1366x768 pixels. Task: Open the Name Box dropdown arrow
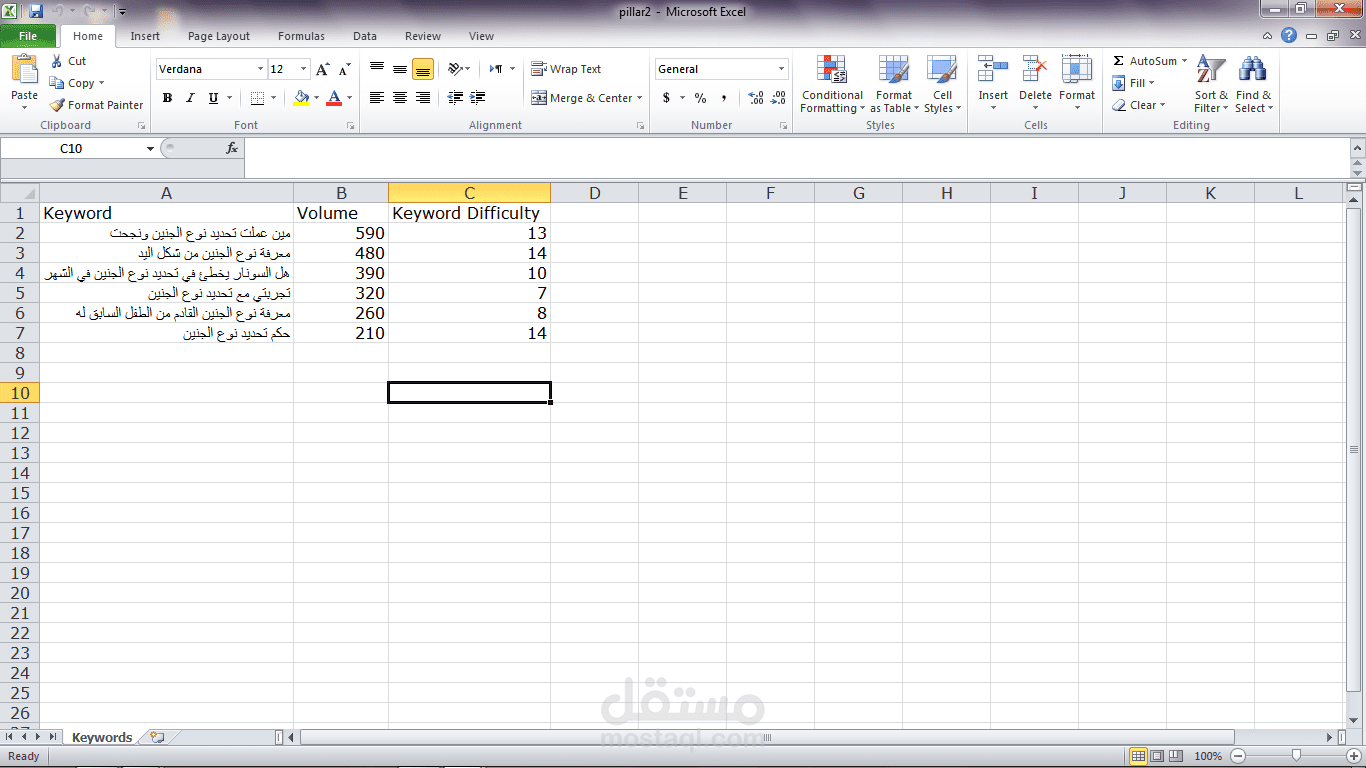(x=150, y=148)
